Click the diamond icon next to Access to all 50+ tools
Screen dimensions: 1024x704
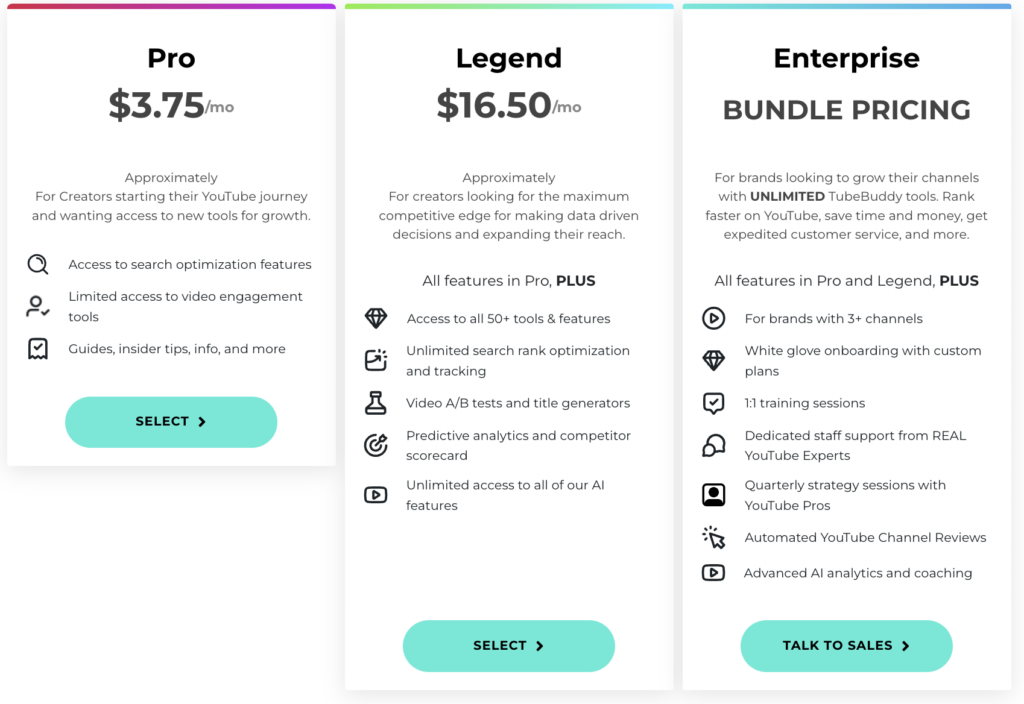pos(376,319)
